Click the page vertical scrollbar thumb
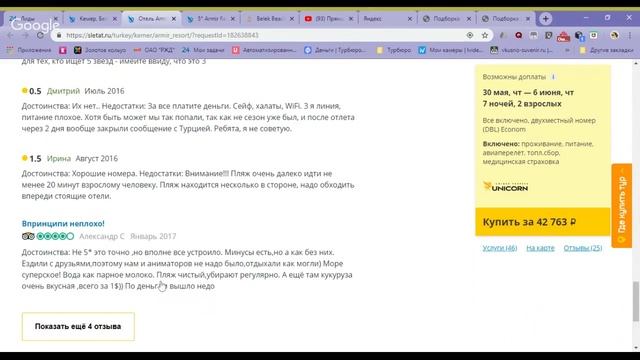 click(x=636, y=301)
